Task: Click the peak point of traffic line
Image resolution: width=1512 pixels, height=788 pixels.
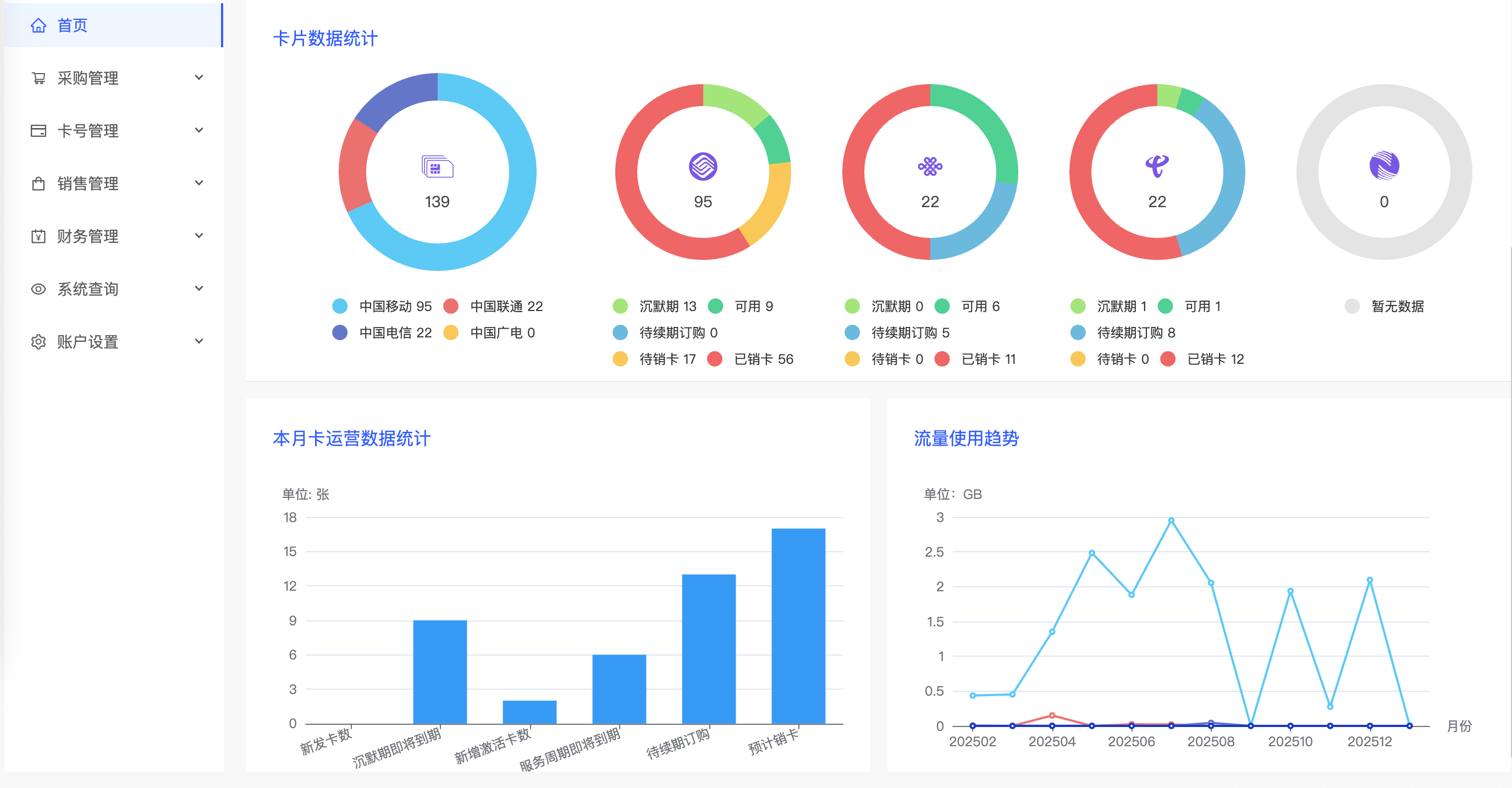Action: (1171, 520)
